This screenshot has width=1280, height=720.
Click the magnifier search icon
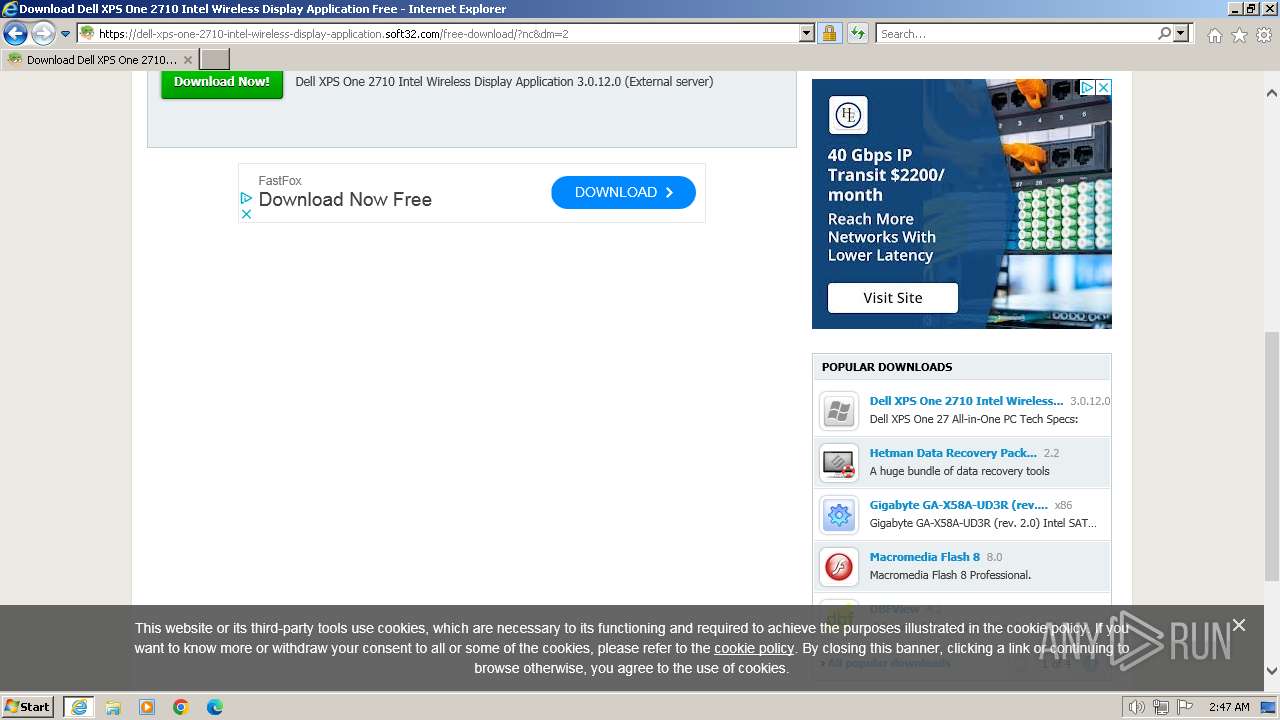(1164, 33)
